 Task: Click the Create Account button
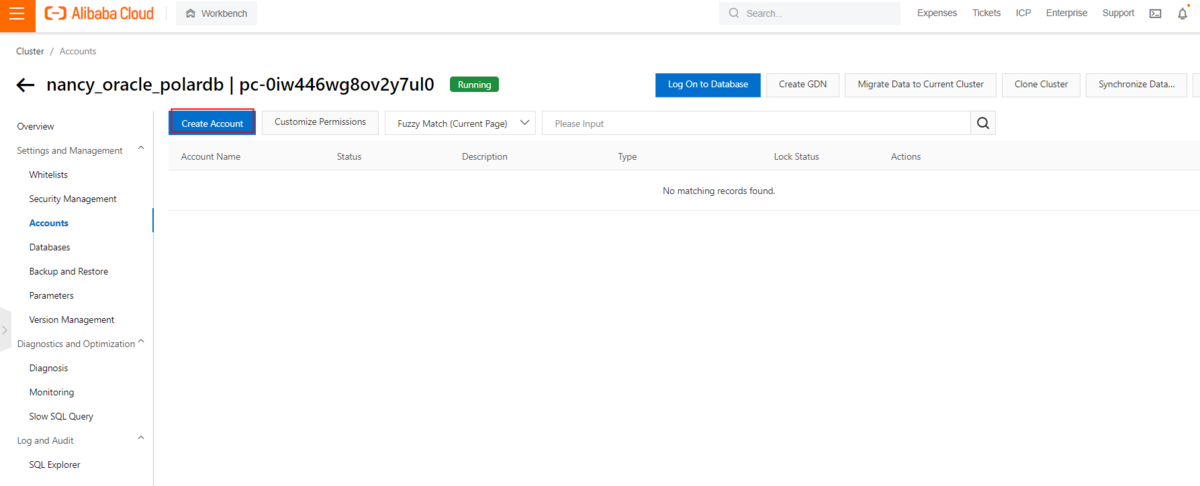212,123
